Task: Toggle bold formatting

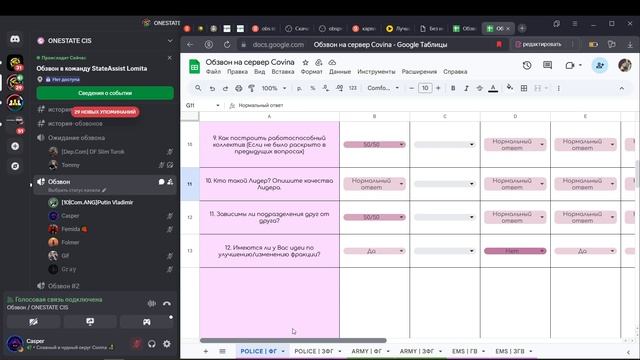Action: [x=453, y=88]
